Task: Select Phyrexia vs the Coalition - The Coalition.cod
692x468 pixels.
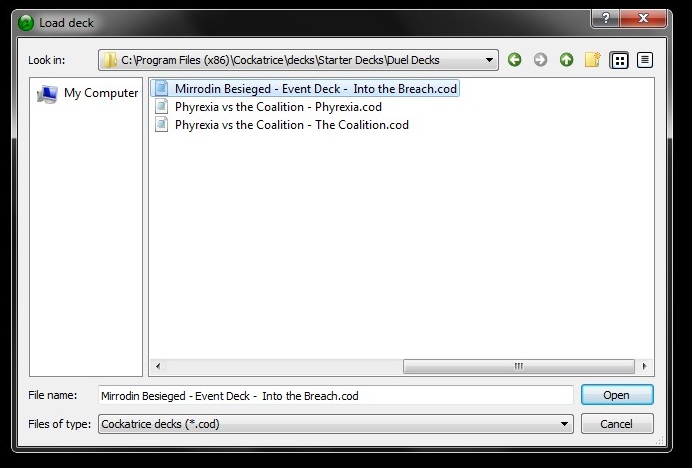Action: pos(282,125)
